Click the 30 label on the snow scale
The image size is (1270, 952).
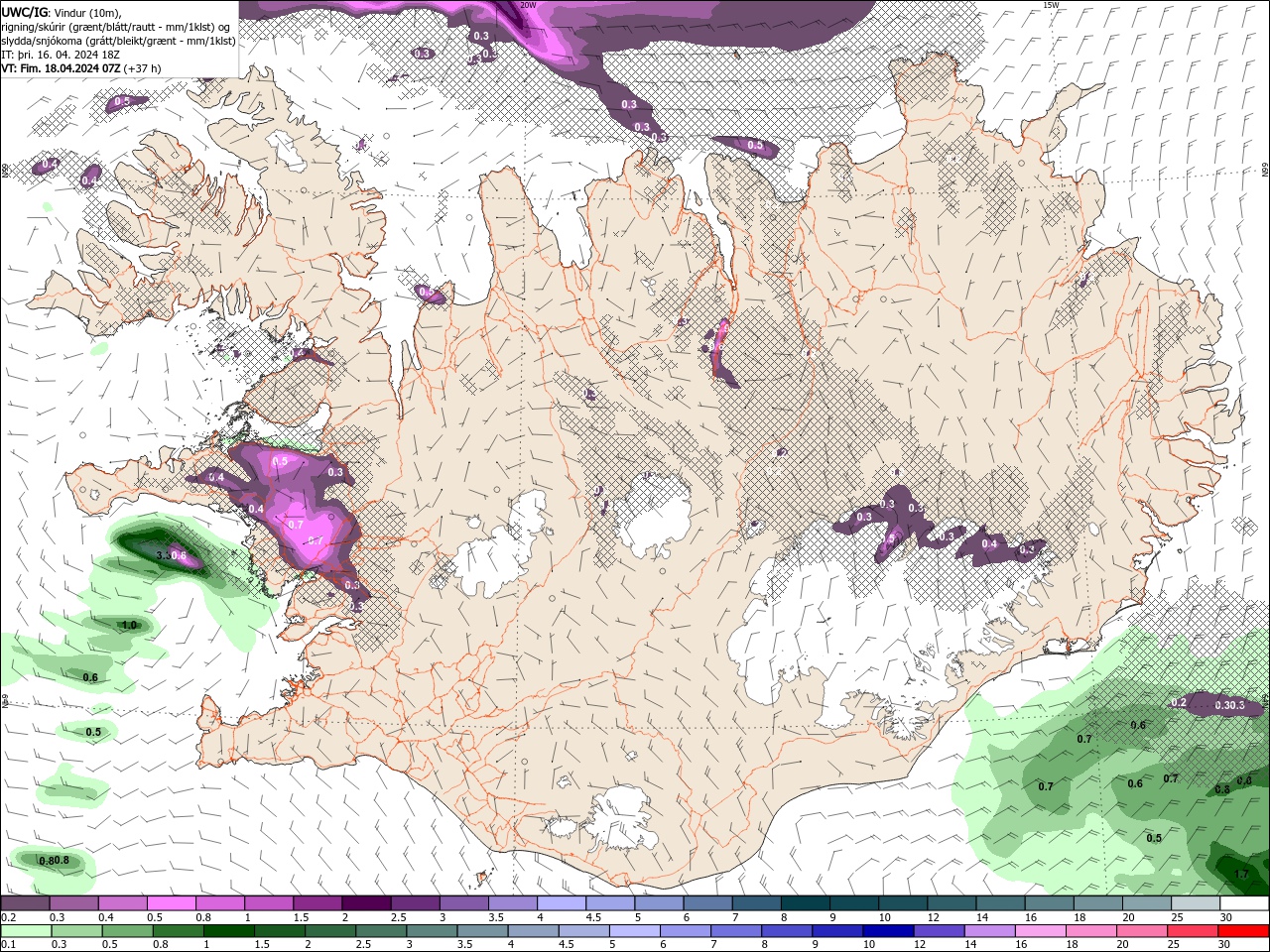pos(1226,918)
